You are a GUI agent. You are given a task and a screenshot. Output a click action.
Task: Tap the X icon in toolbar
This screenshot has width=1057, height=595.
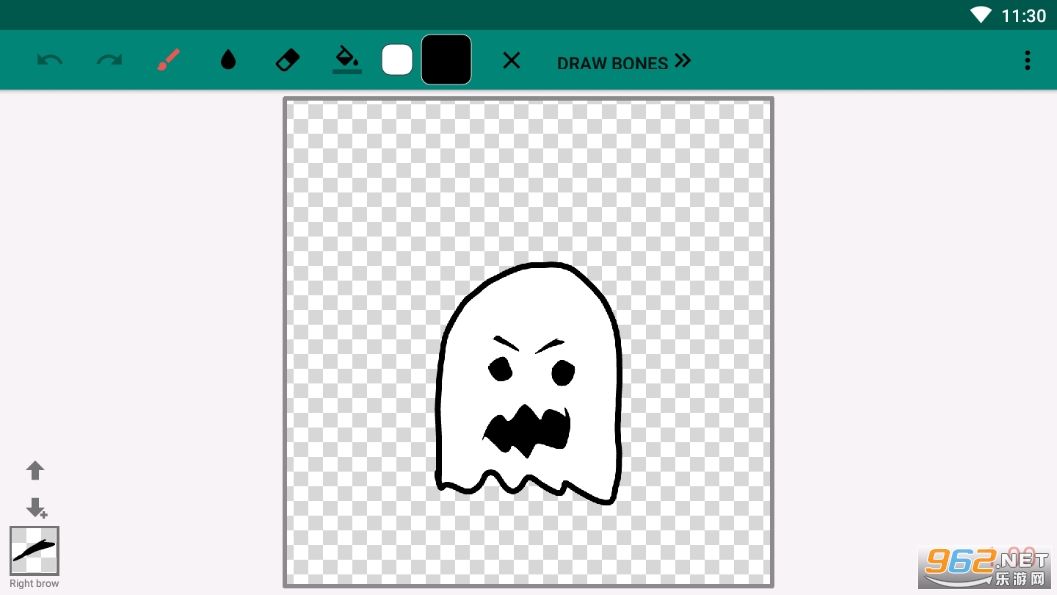click(x=511, y=60)
